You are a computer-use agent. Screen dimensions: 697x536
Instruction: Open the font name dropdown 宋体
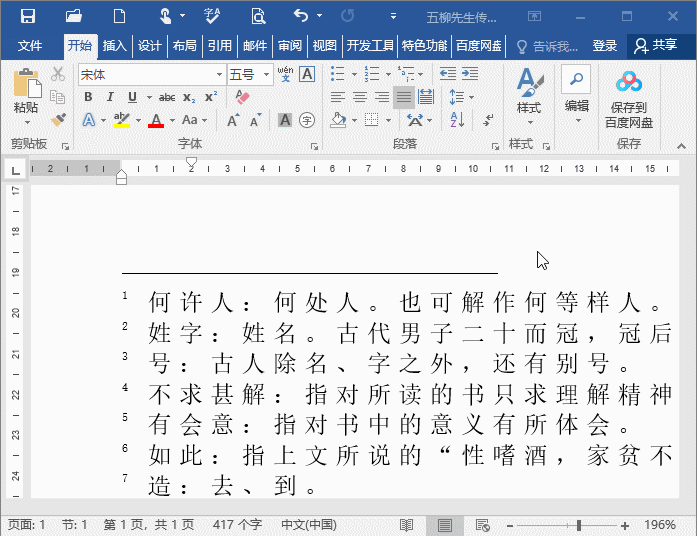[x=151, y=75]
